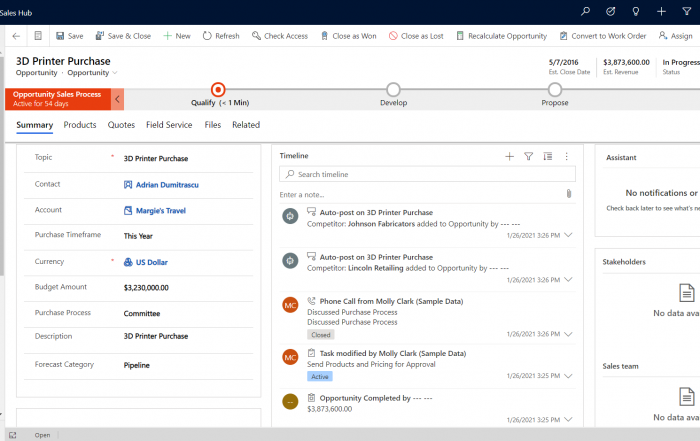This screenshot has height=441, width=700.
Task: Open the timeline filter funnel
Action: tap(529, 156)
